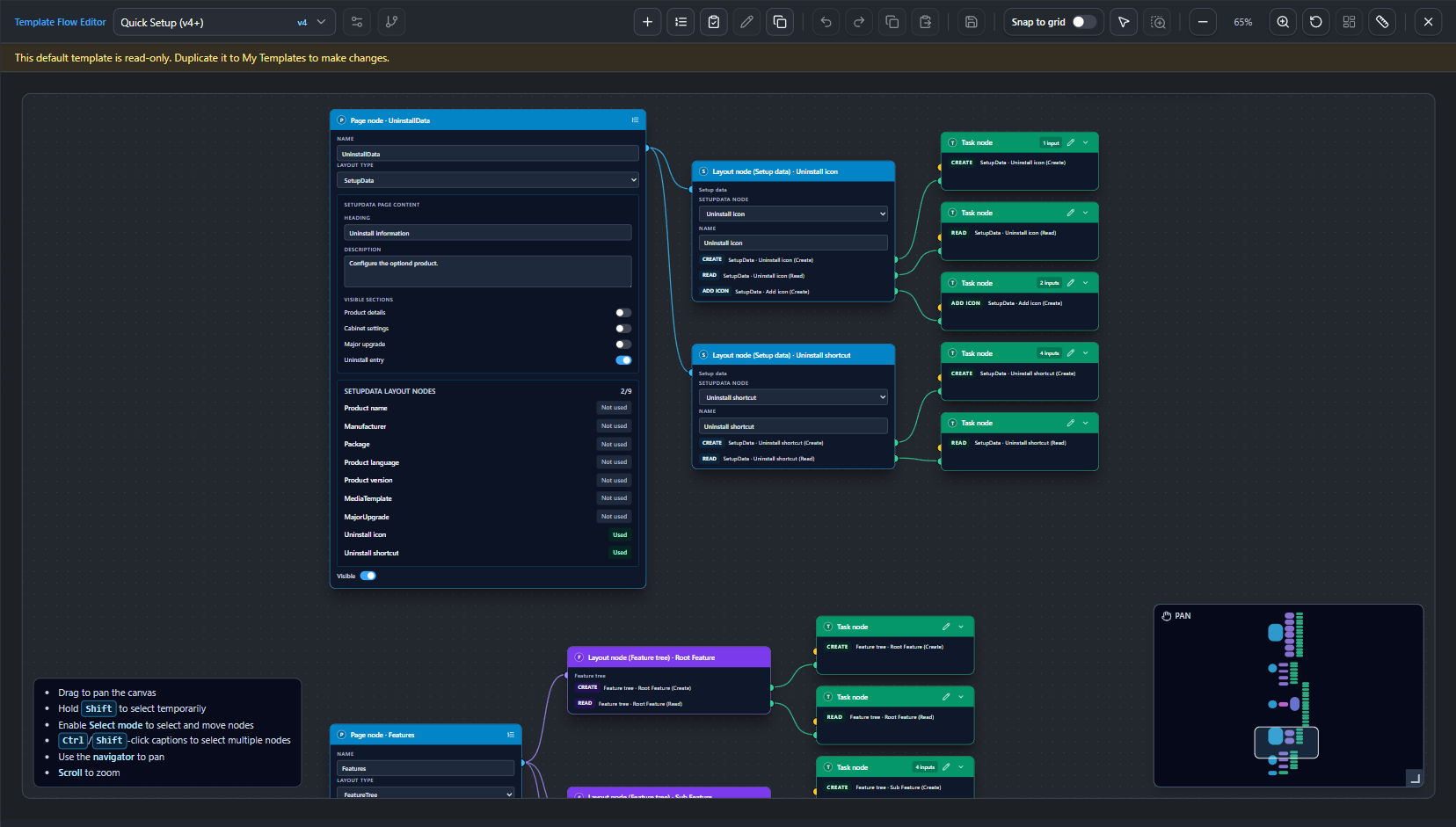Toggle the Snap to grid switch

click(x=1083, y=22)
